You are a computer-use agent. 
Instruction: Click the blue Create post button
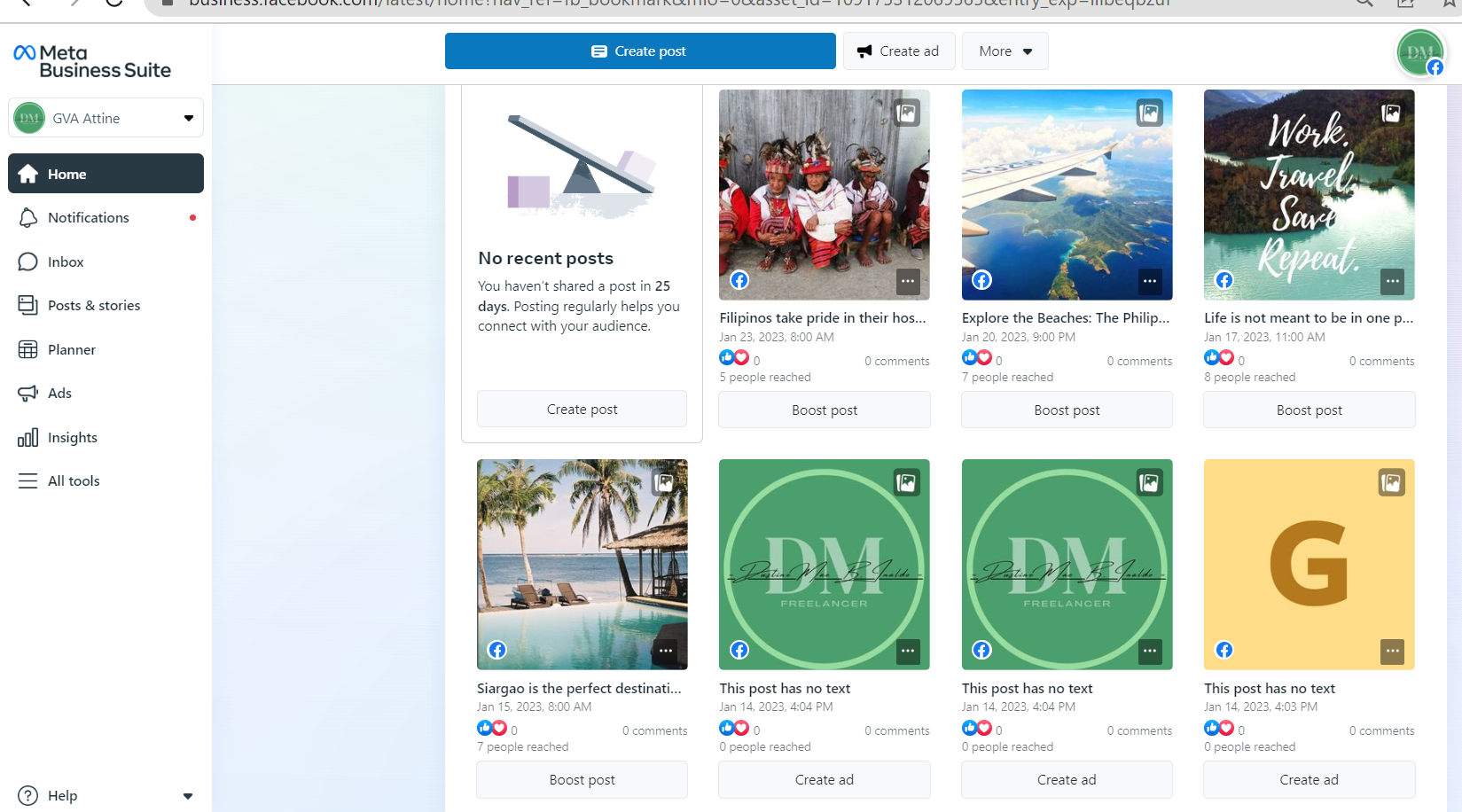(x=640, y=51)
